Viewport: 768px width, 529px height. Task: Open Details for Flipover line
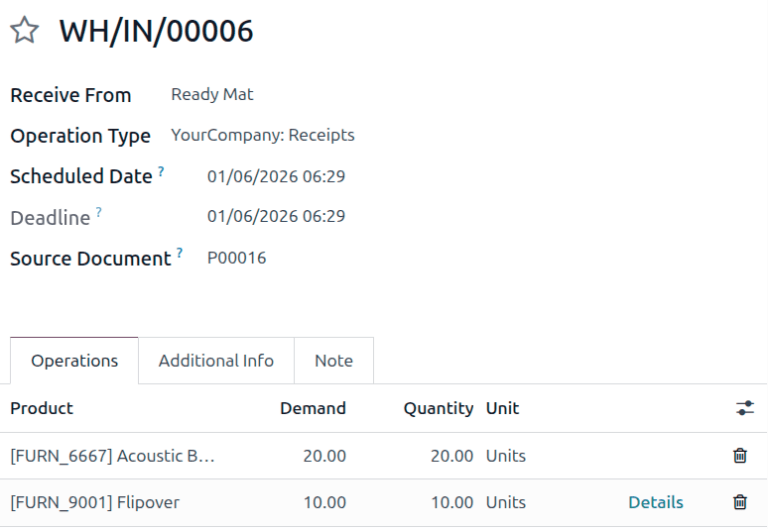pyautogui.click(x=655, y=502)
